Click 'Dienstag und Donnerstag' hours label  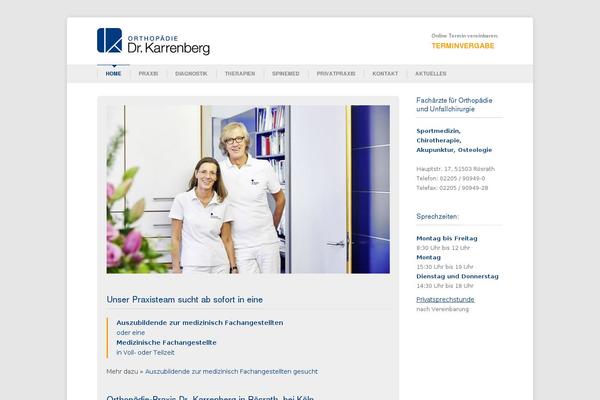pyautogui.click(x=458, y=276)
